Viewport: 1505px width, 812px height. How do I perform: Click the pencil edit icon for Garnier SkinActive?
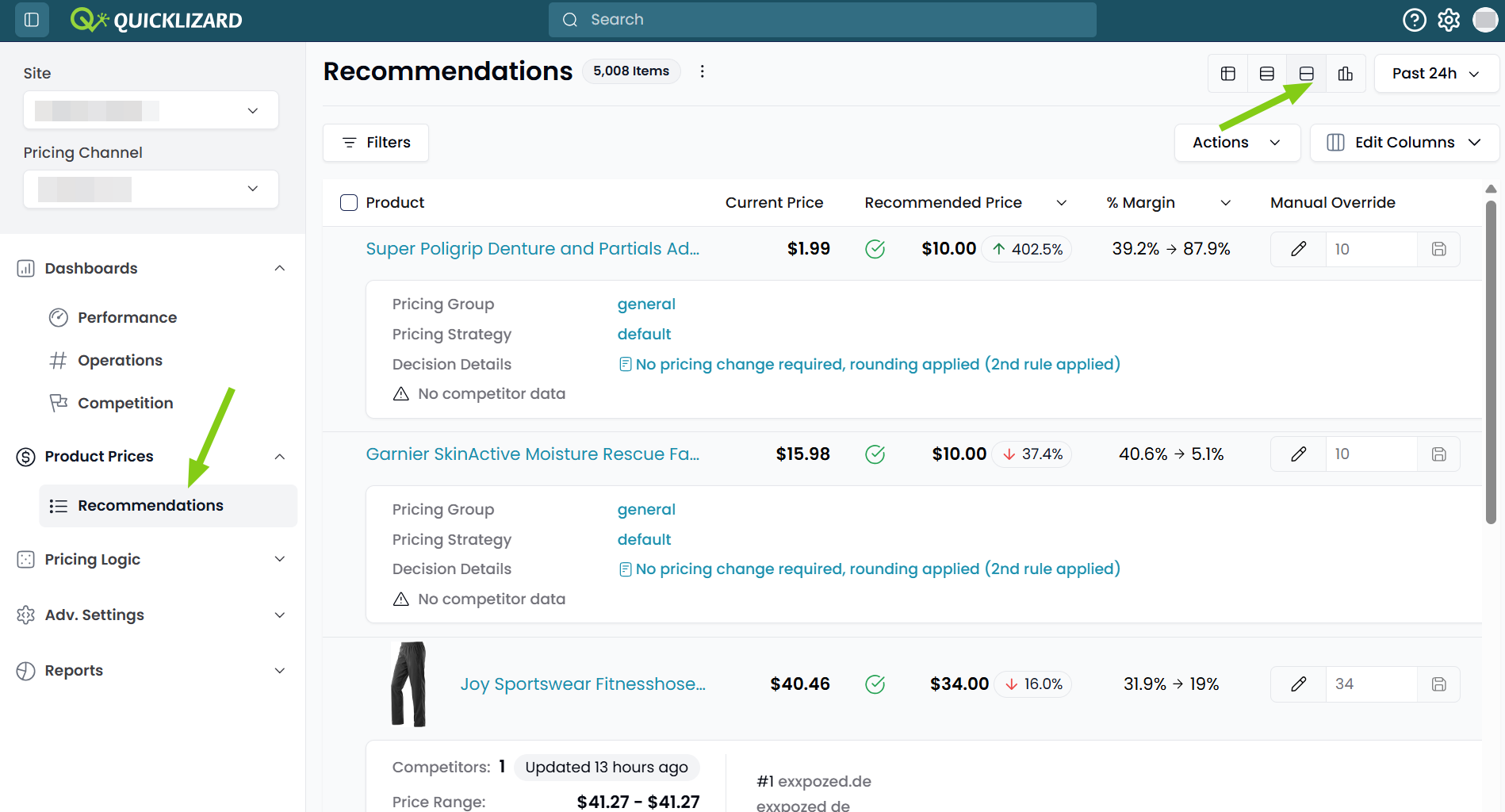[x=1298, y=454]
